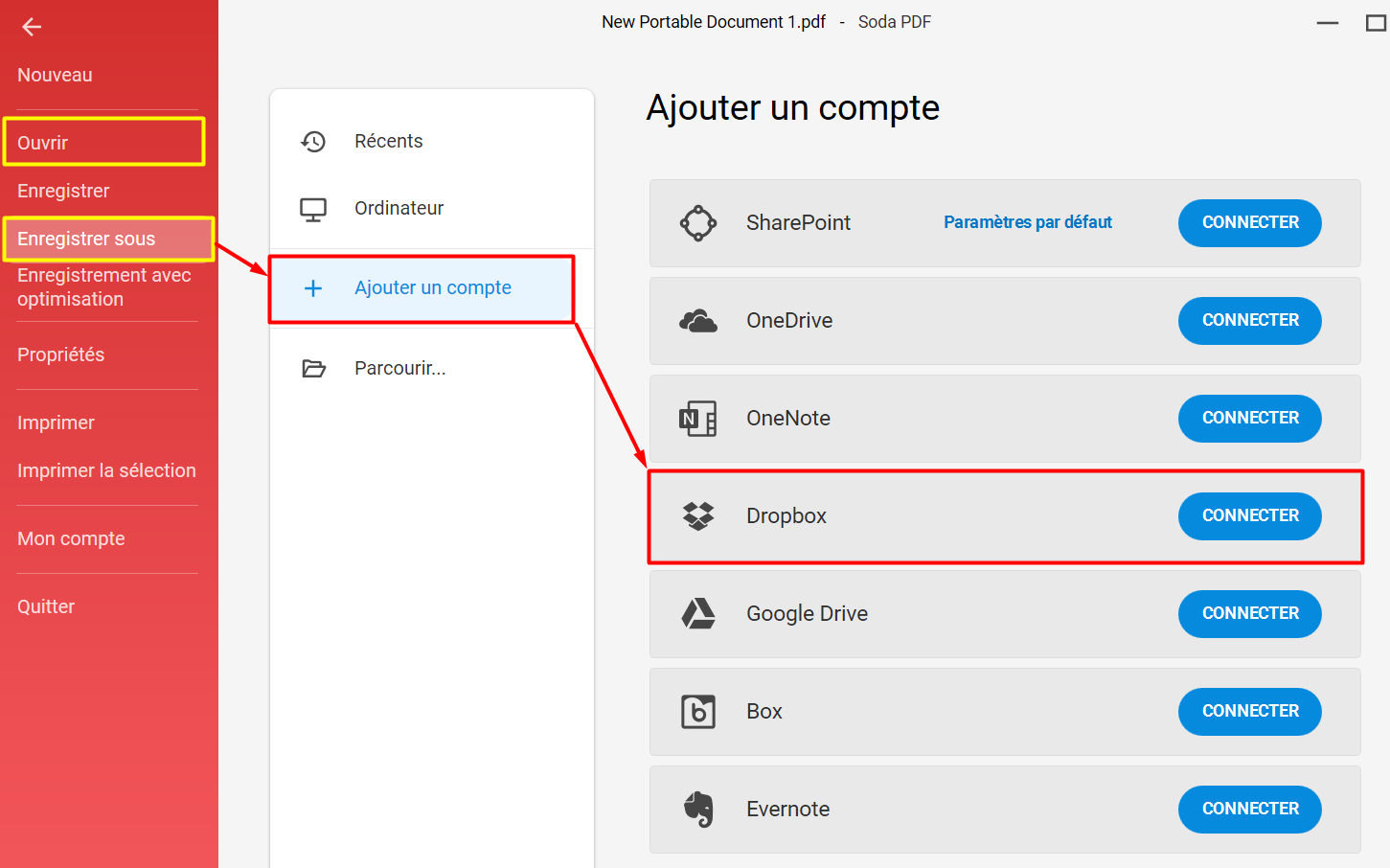Maximize the Soda PDF window

[1376, 23]
